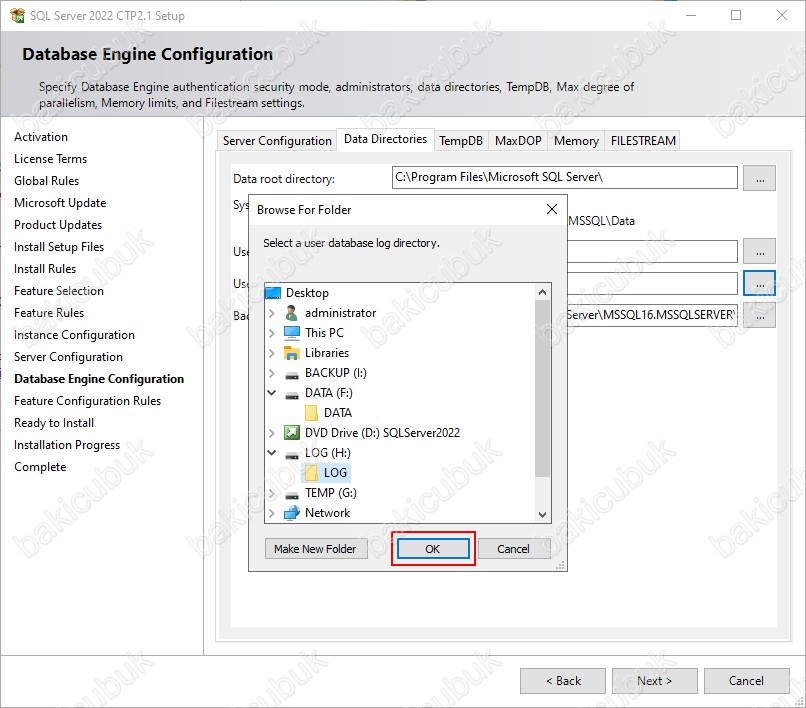
Task: Expand the This PC node
Action: 272,333
